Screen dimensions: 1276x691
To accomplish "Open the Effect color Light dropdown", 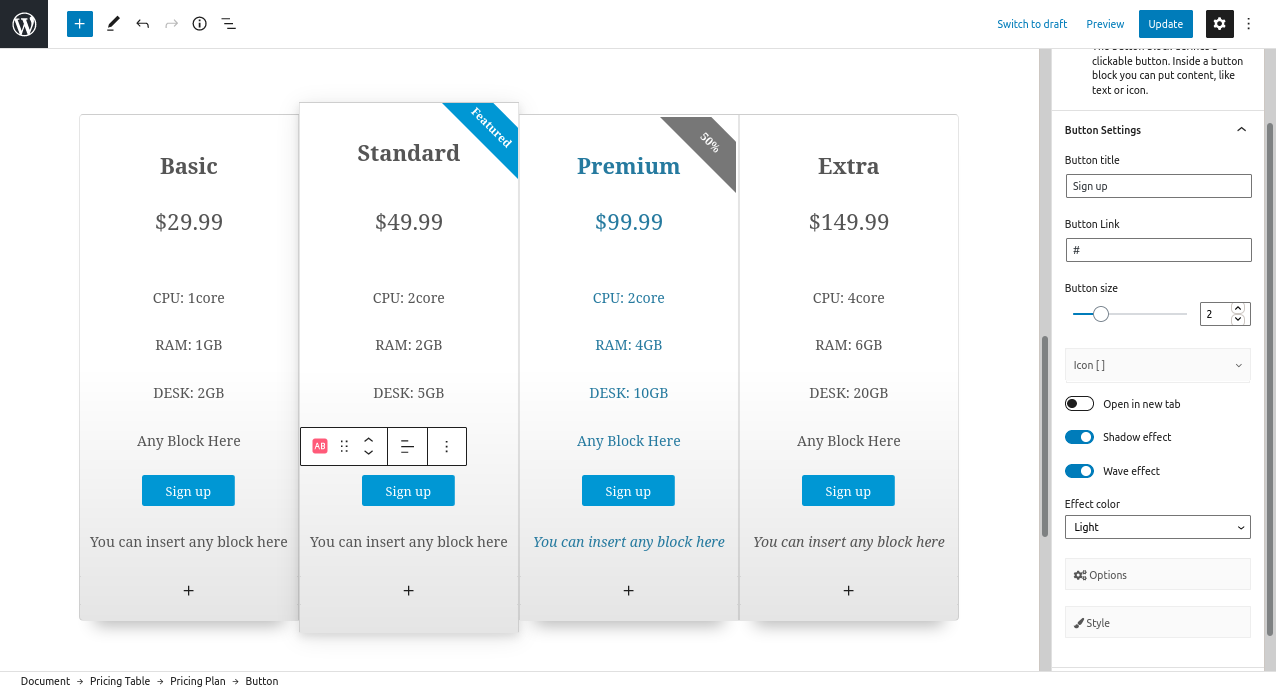I will point(1158,527).
